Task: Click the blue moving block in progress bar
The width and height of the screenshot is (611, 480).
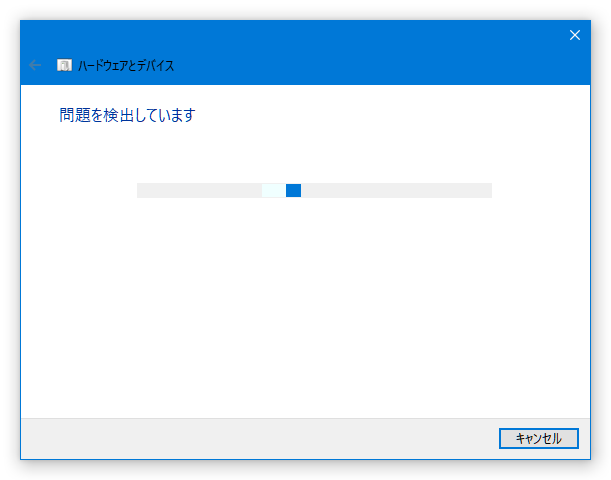Action: point(293,191)
